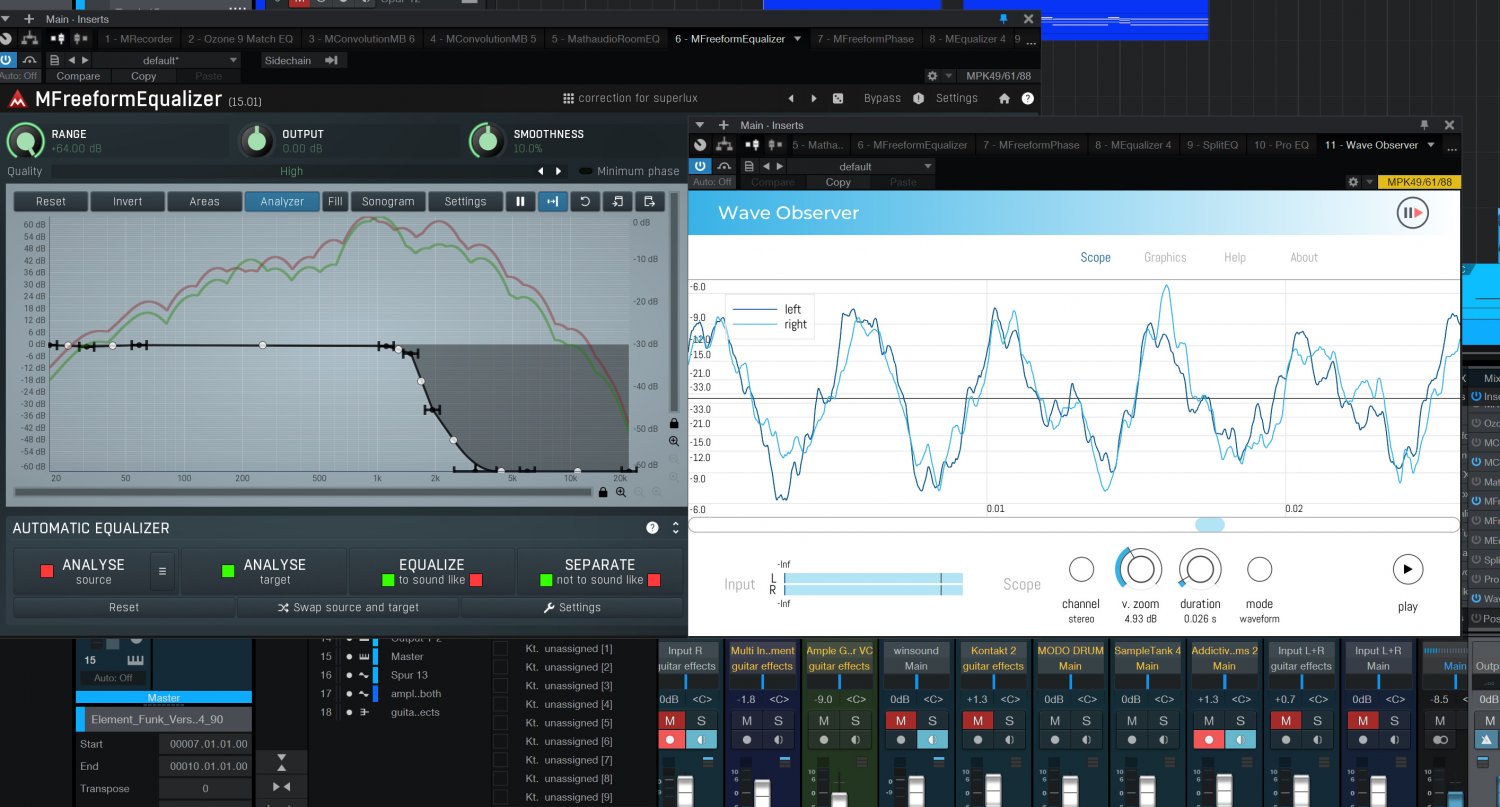This screenshot has width=1500, height=807.
Task: Click the gear icon in MFreeformEqualizer window header
Action: click(932, 76)
